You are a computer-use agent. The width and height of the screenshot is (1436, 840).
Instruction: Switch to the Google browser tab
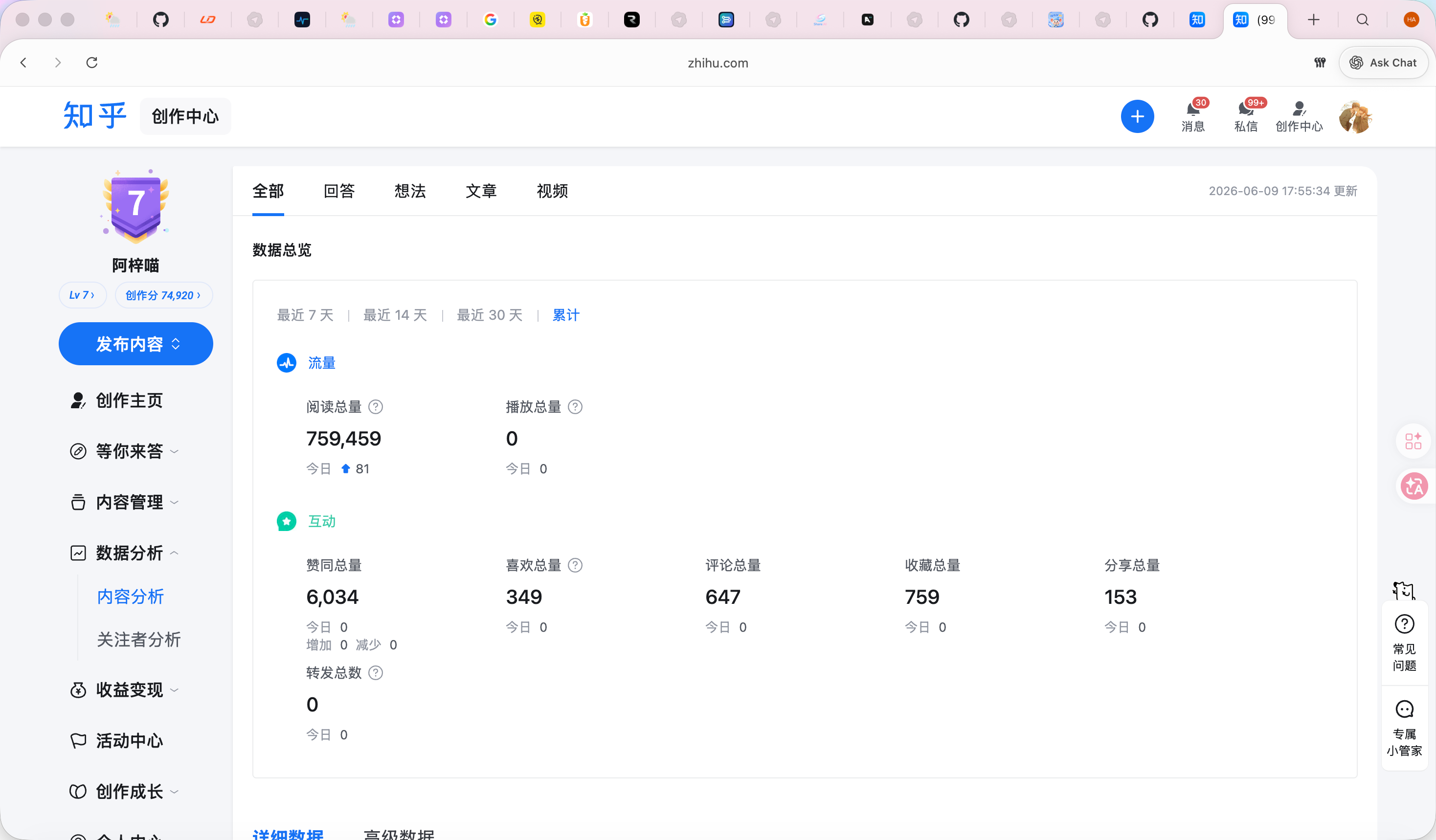click(x=490, y=20)
